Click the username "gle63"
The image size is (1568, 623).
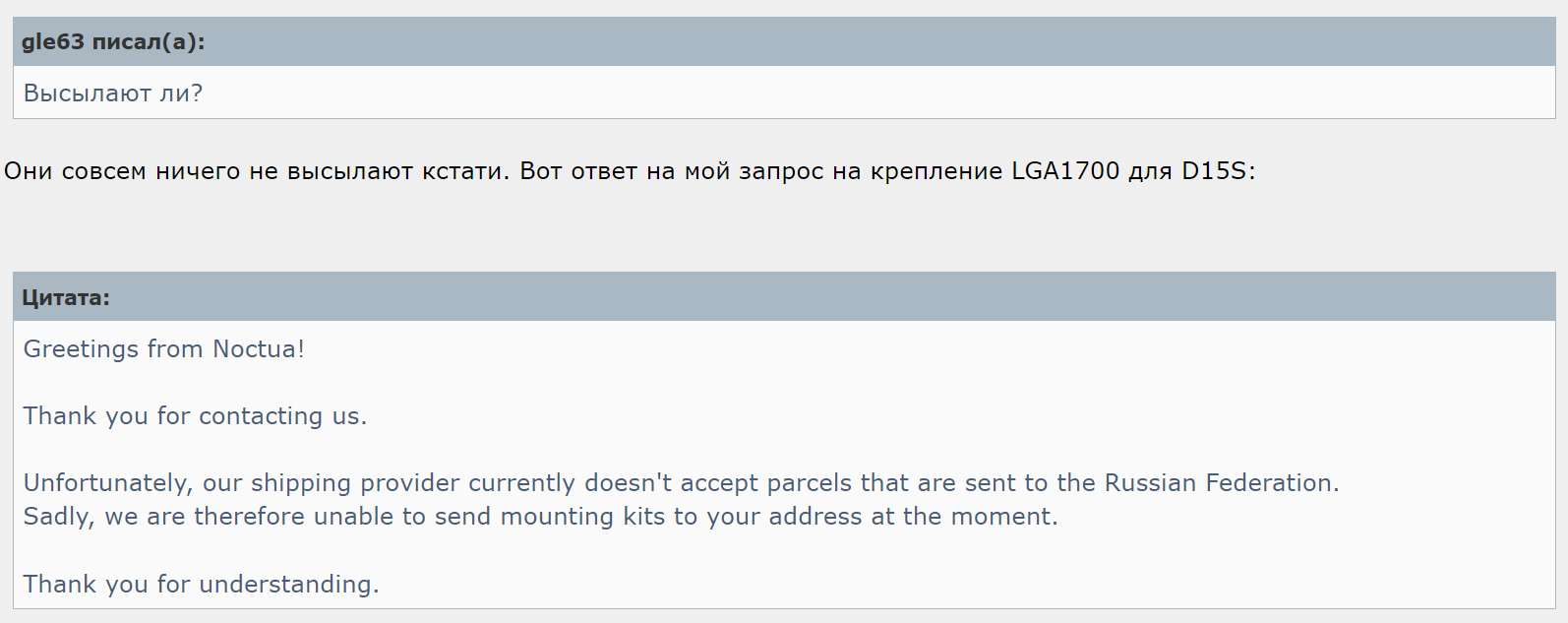(x=53, y=41)
